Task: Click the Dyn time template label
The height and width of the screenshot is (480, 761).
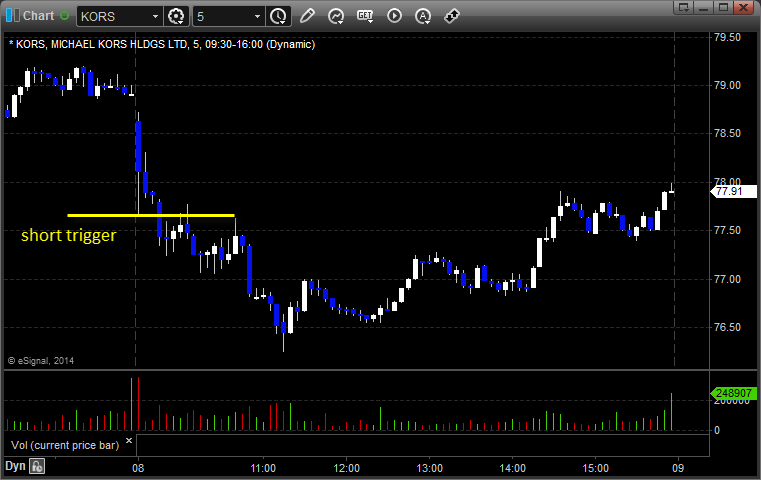Action: pos(15,466)
